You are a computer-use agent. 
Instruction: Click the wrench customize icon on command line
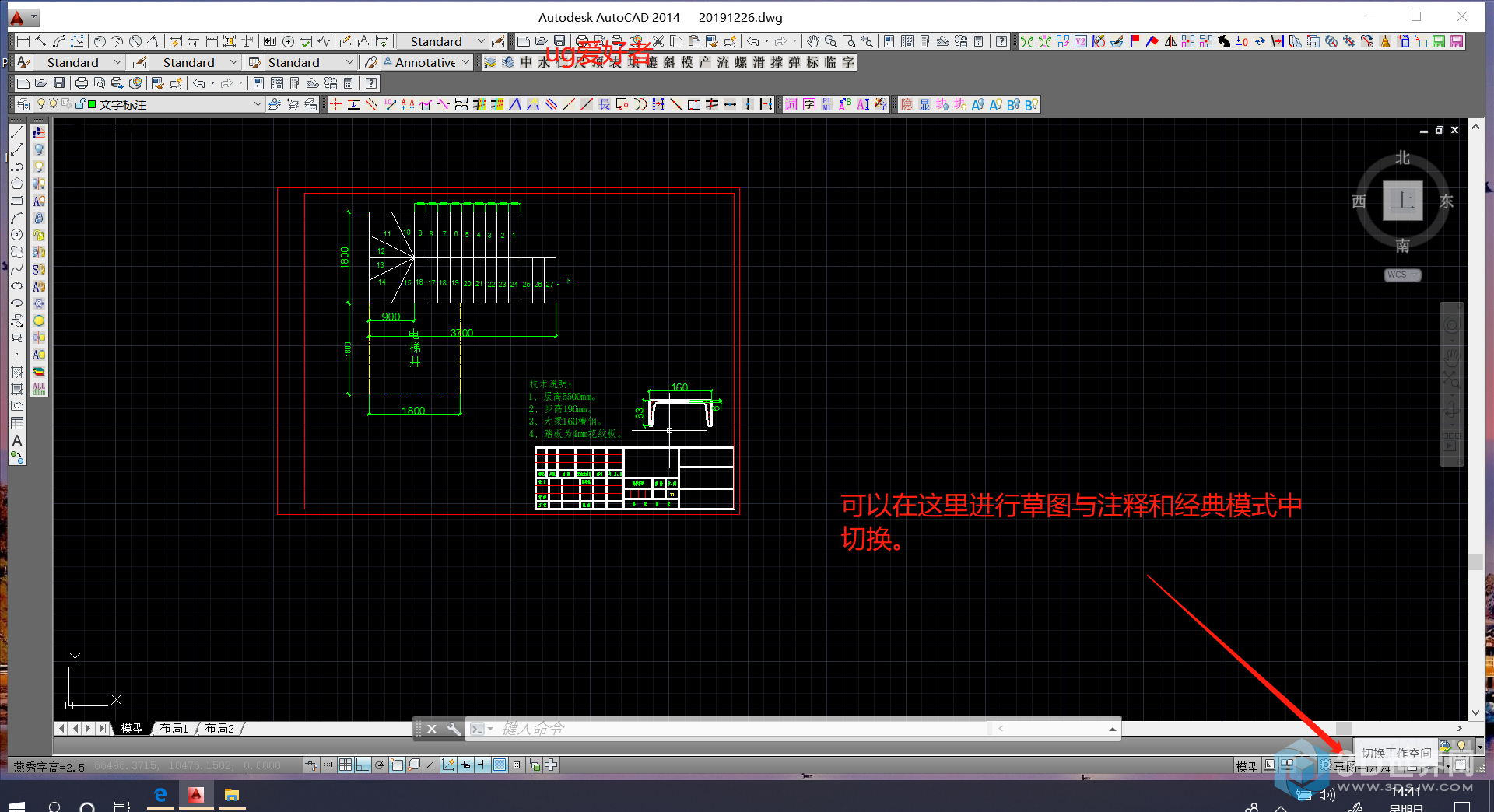(454, 729)
